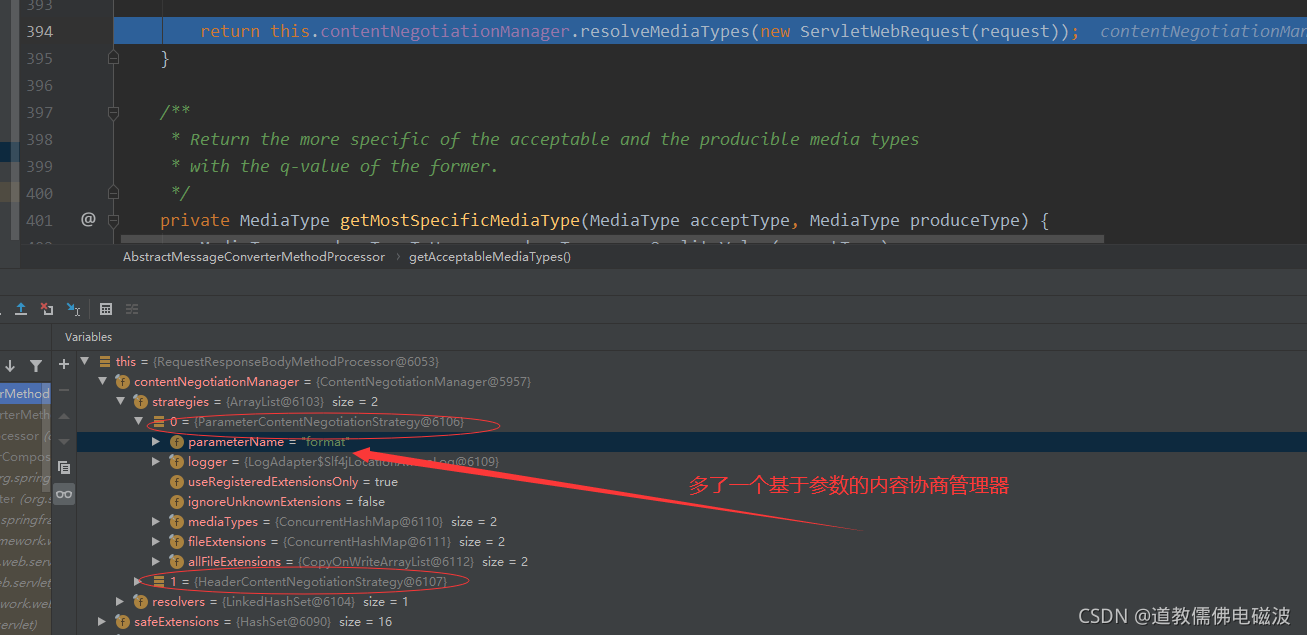Collapse the 'this' variable node
Screen dimensions: 1307x635
coord(85,361)
